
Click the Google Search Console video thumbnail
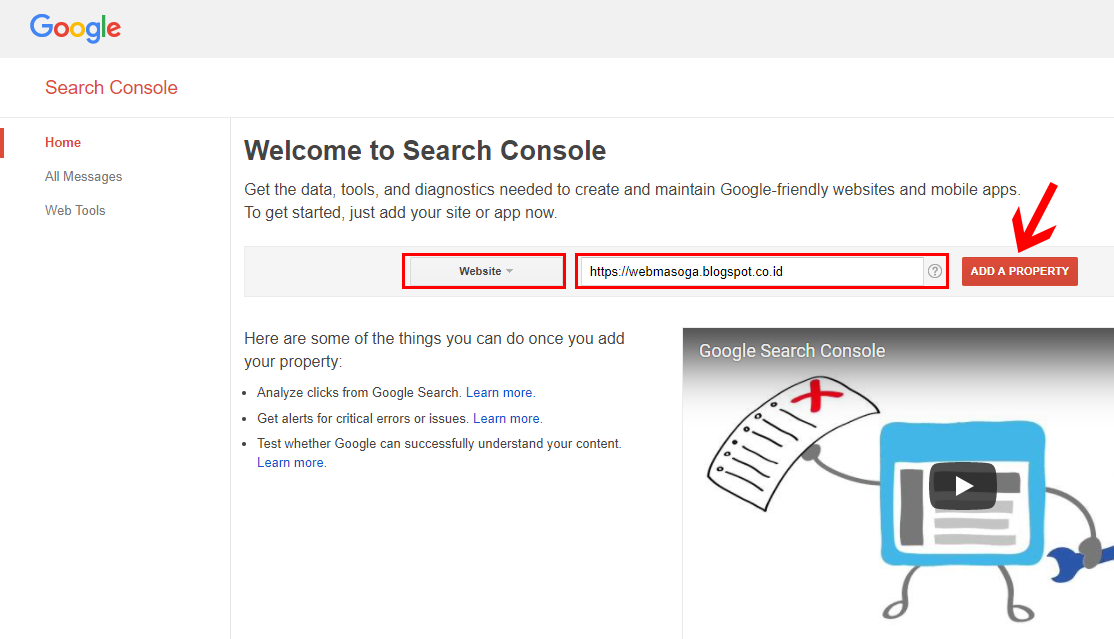[897, 480]
